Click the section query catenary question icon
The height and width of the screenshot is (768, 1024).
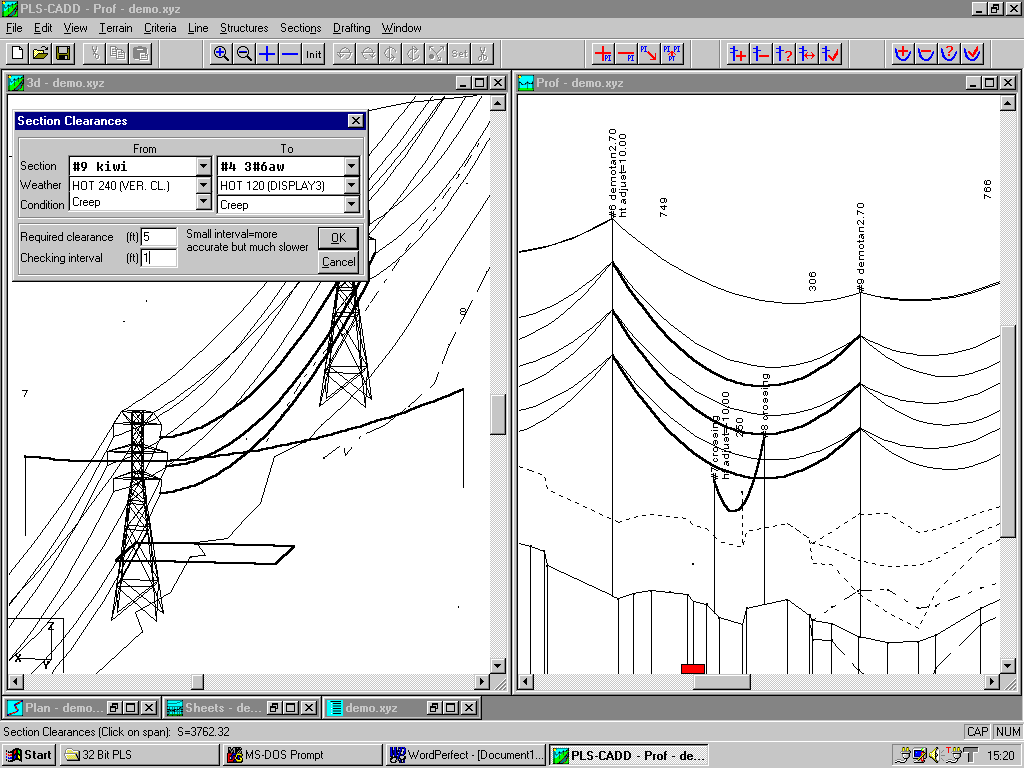pyautogui.click(x=949, y=54)
